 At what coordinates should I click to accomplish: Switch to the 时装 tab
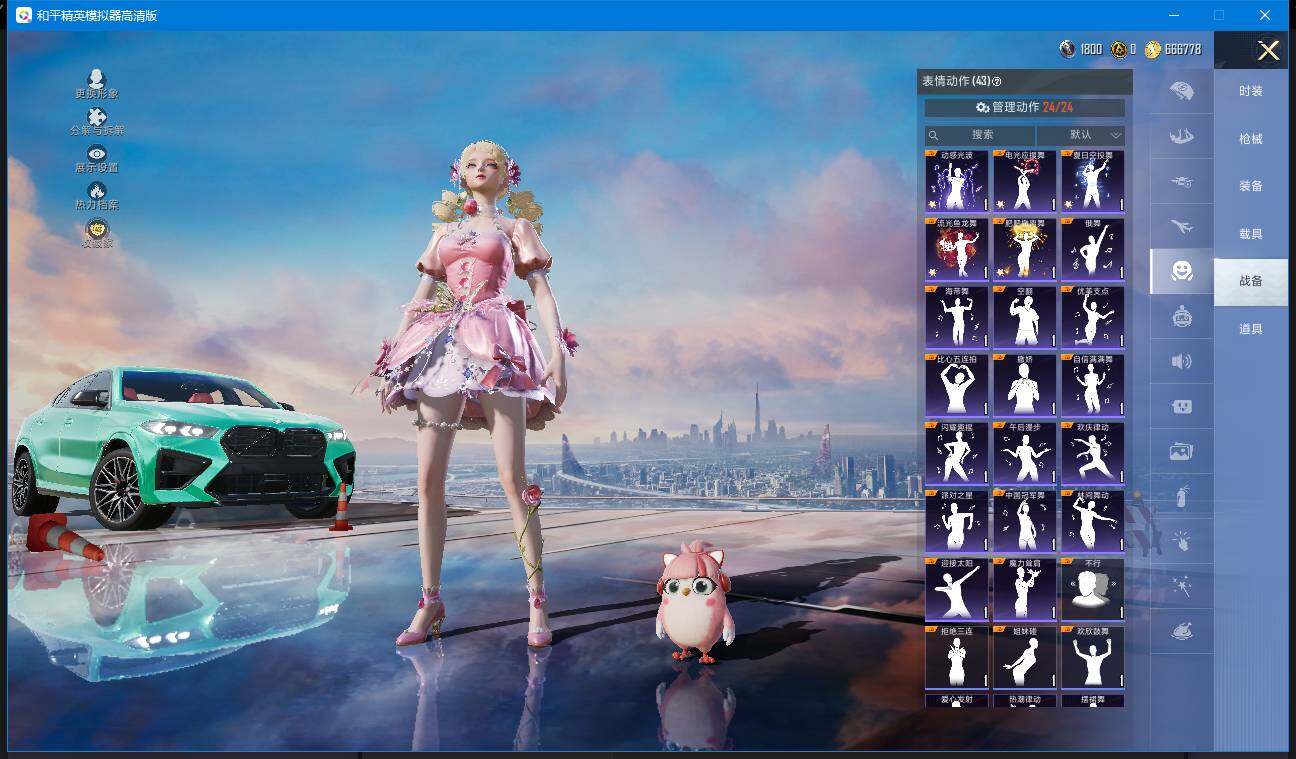pos(1250,91)
